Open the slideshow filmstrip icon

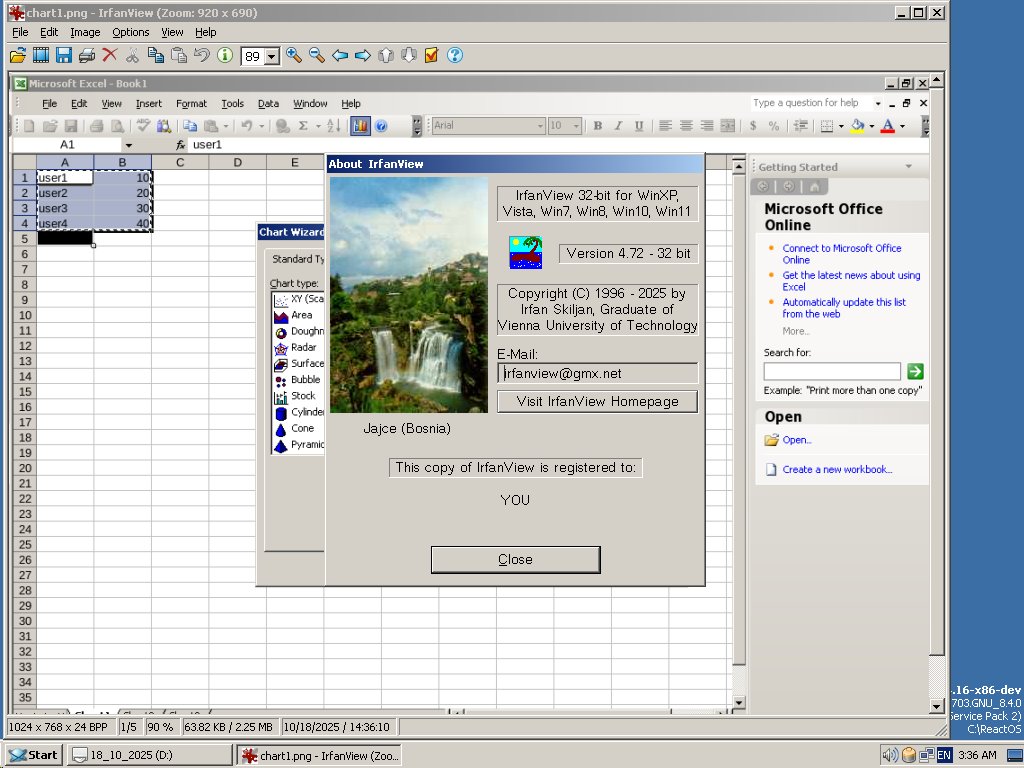pyautogui.click(x=40, y=56)
